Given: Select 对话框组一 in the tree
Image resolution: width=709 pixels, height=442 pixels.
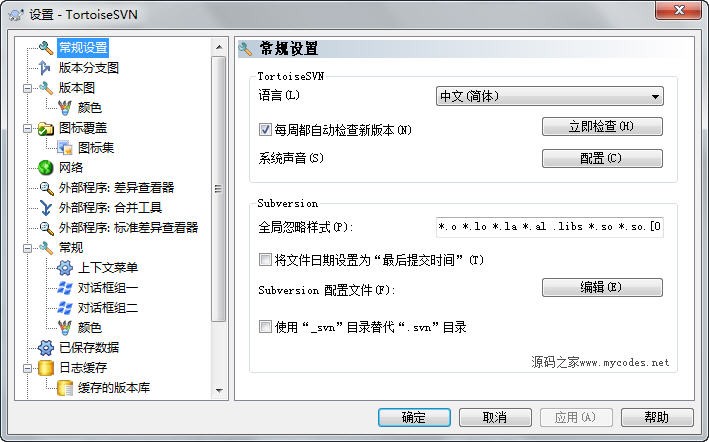Looking at the screenshot, I should [108, 288].
